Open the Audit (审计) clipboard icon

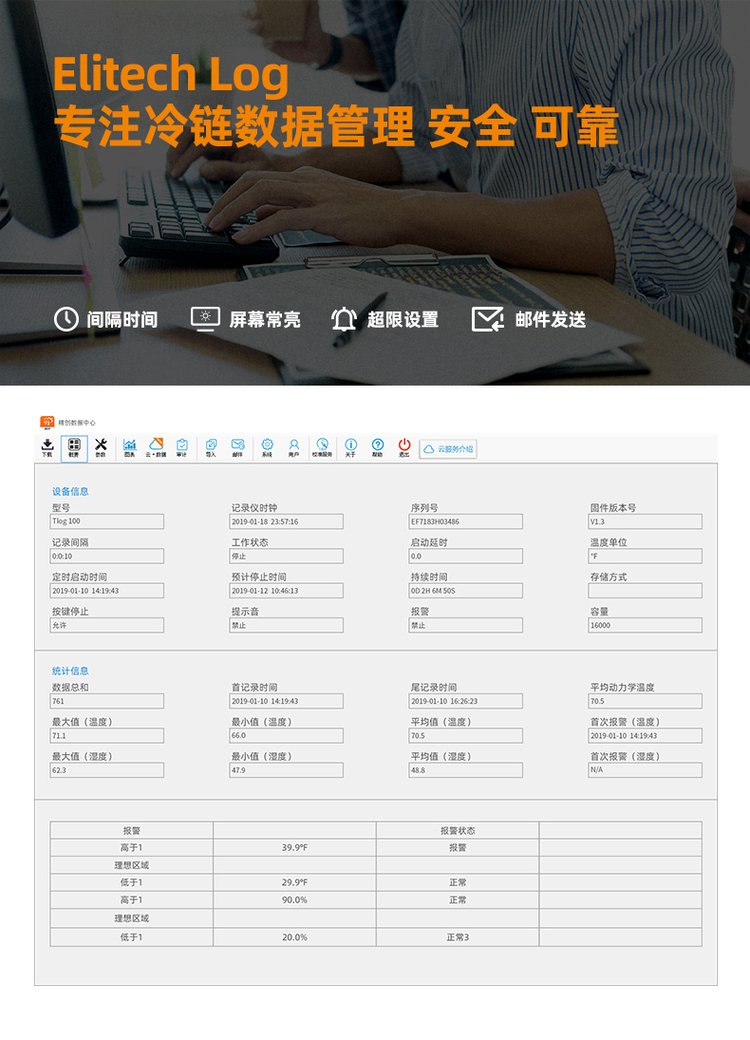(182, 448)
